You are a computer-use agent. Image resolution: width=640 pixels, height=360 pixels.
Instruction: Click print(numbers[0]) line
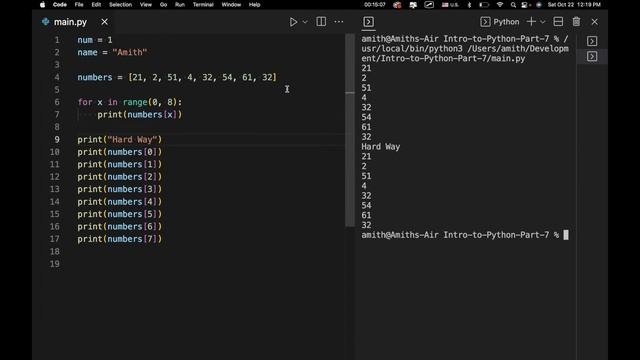120,152
